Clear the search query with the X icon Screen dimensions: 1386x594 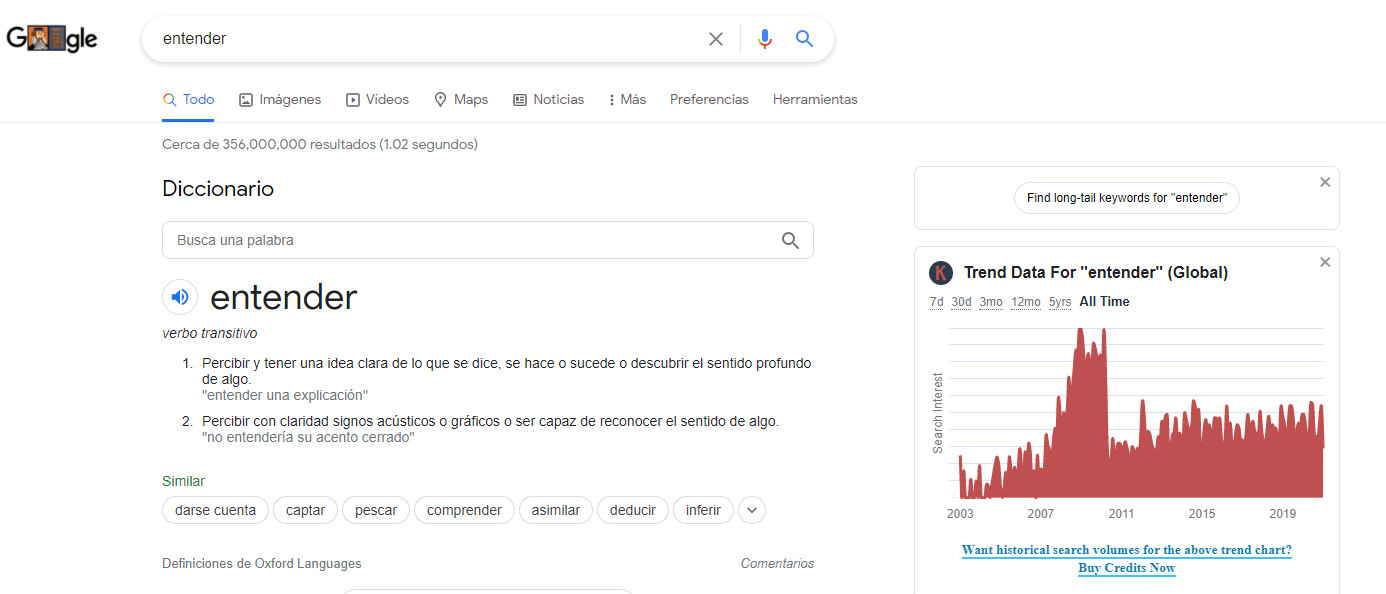click(716, 38)
